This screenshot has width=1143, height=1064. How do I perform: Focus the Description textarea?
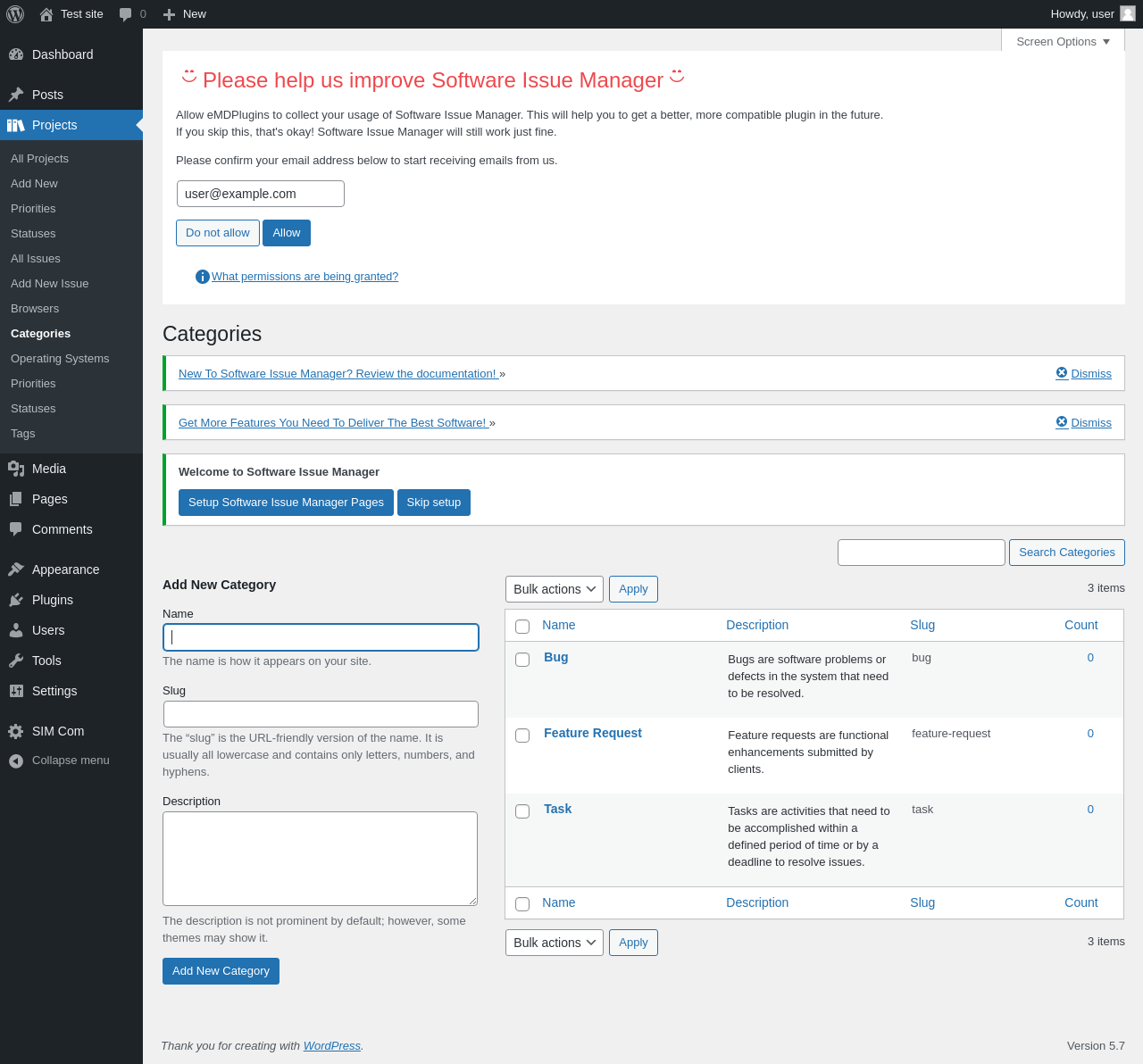[320, 859]
